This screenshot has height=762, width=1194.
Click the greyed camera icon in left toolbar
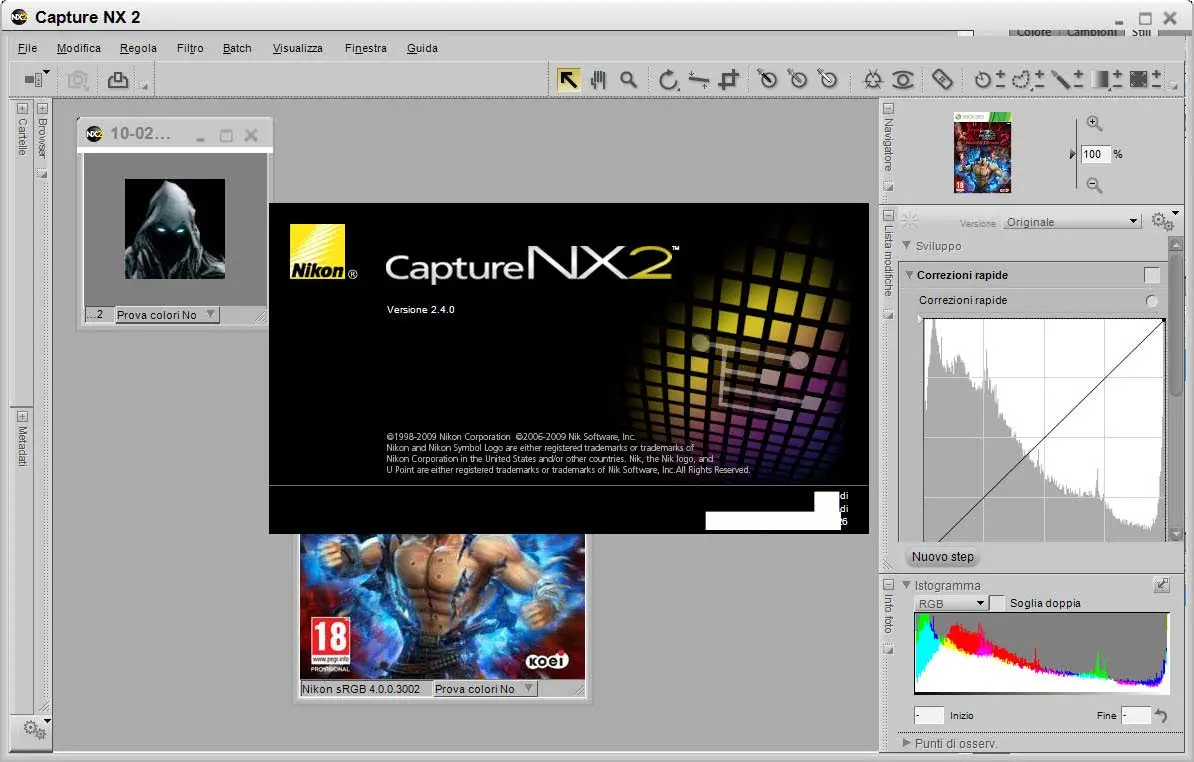point(78,80)
